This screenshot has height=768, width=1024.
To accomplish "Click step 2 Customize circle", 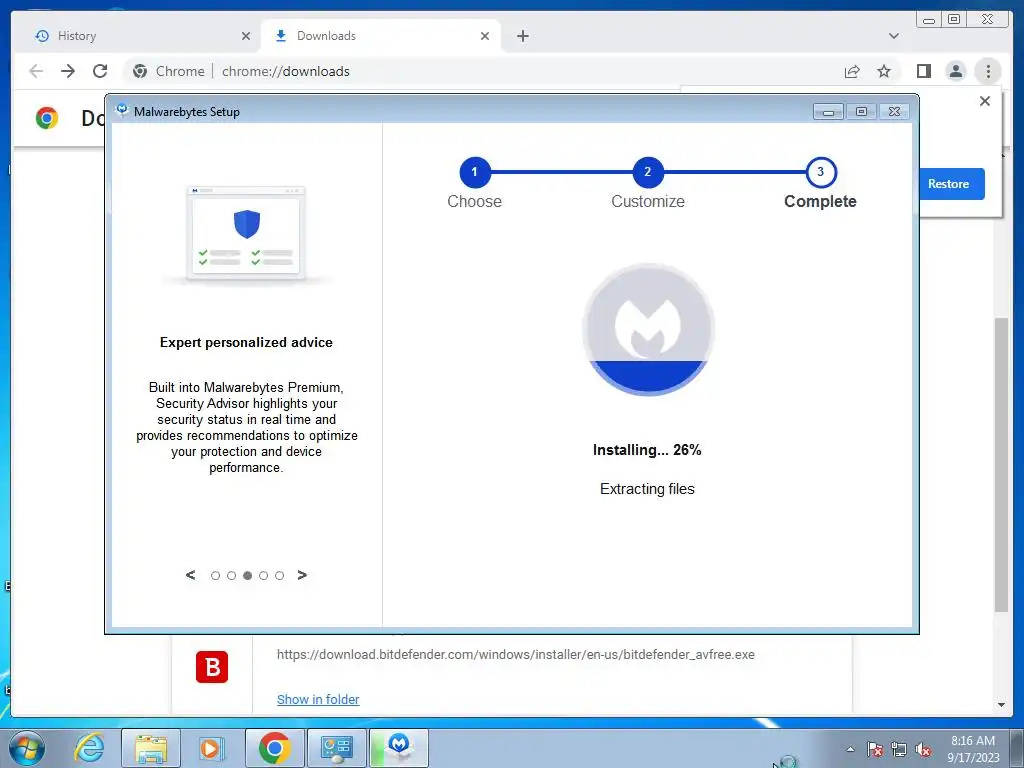I will point(647,172).
